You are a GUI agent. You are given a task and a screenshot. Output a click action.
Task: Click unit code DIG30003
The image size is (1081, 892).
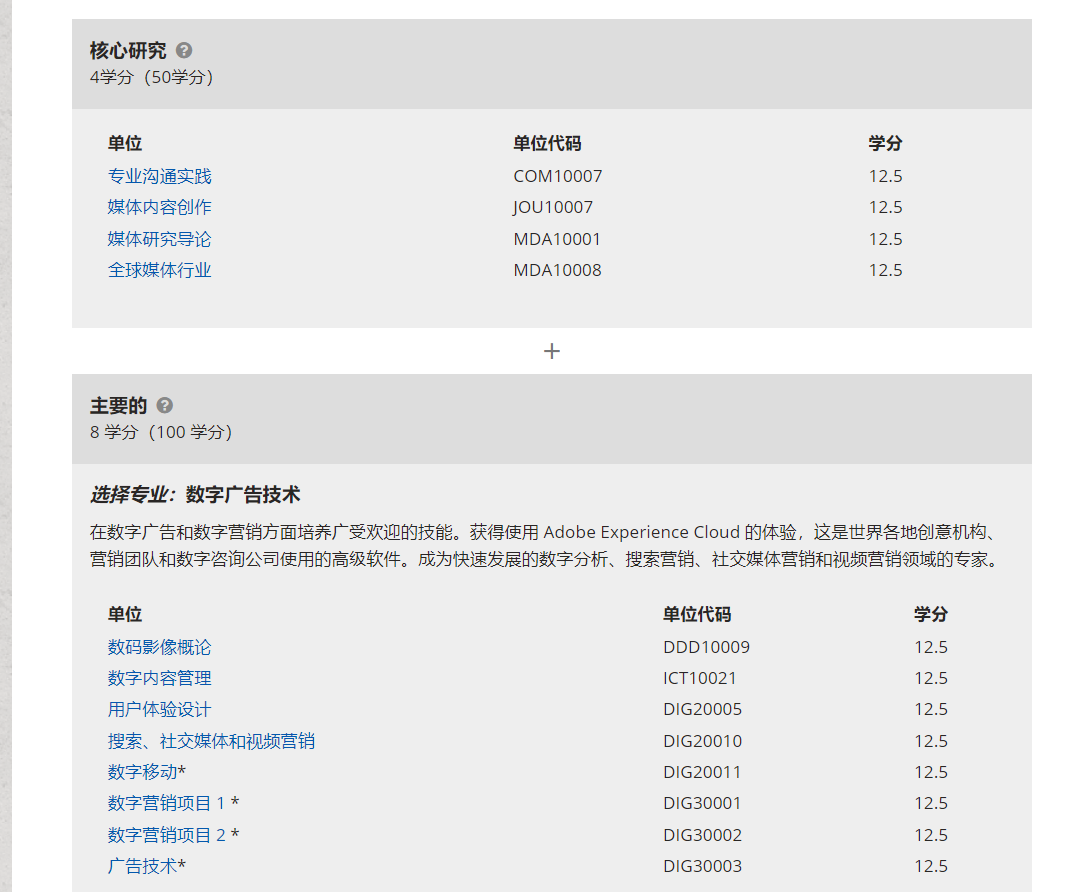702,866
